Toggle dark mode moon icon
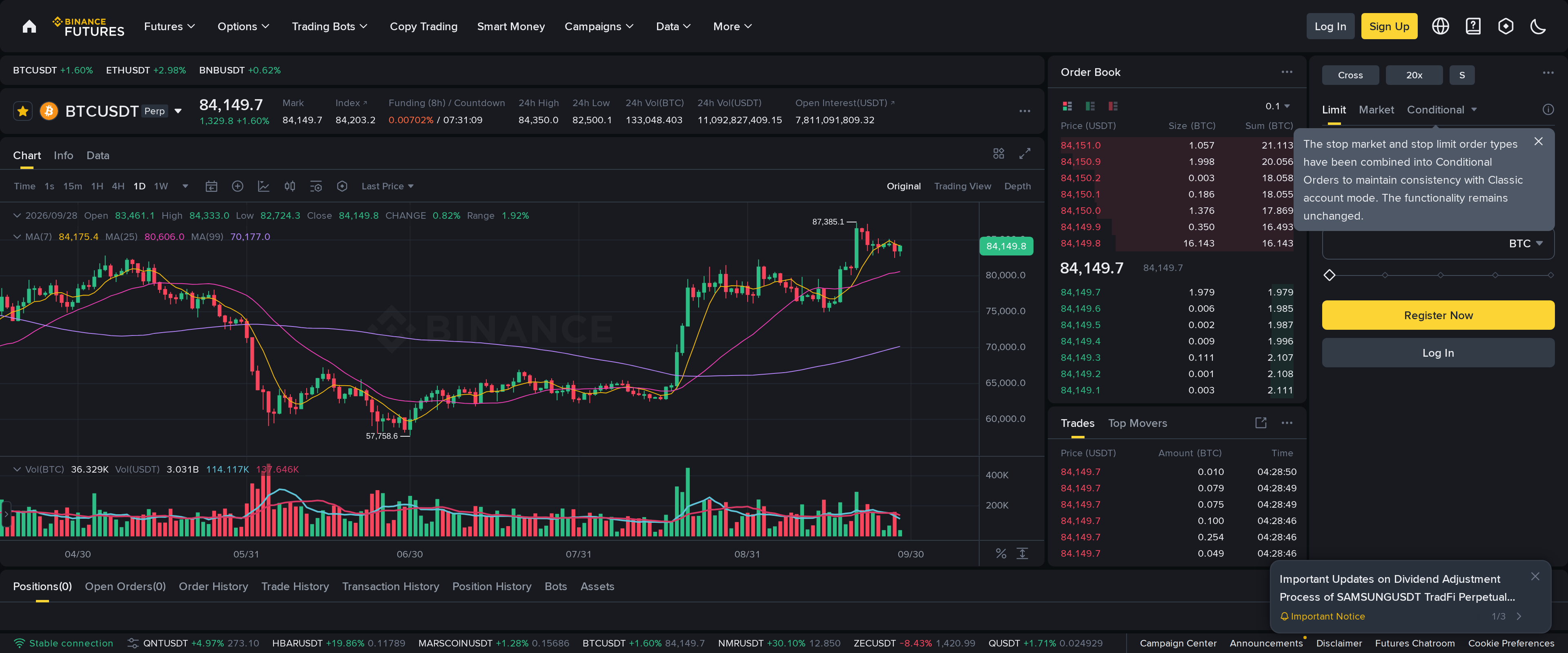Screen dimensions: 1568x653 coord(1538,26)
